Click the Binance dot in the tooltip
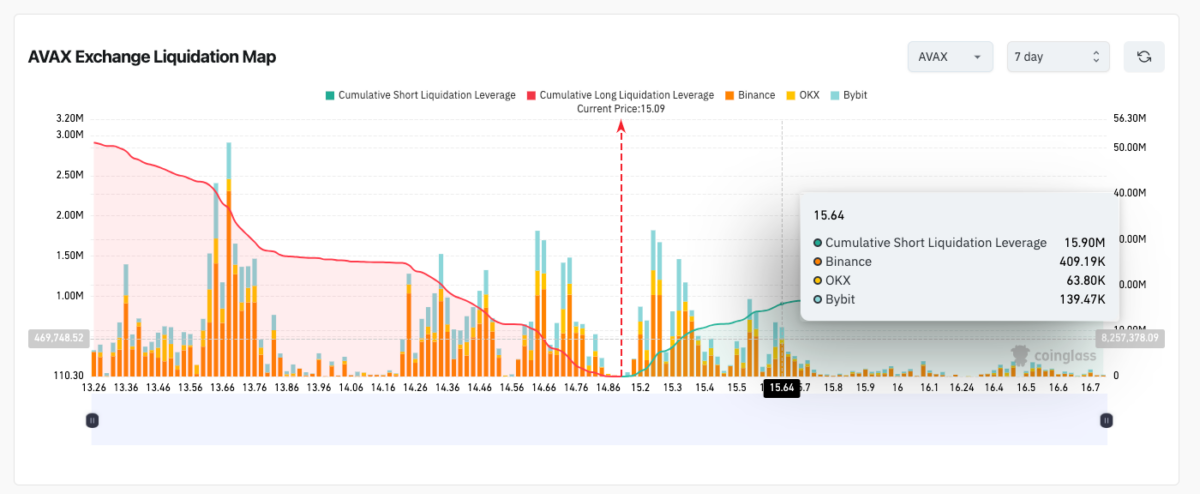This screenshot has width=1200, height=494. pyautogui.click(x=818, y=262)
